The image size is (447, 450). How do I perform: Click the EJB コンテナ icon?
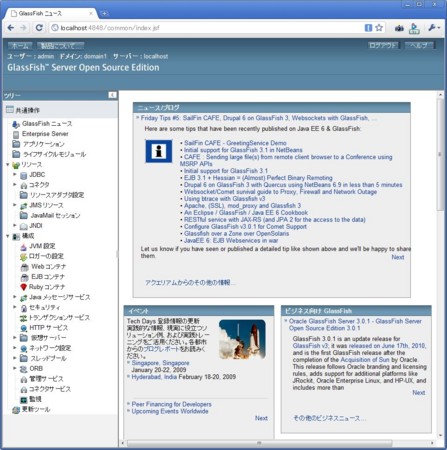click(24, 277)
